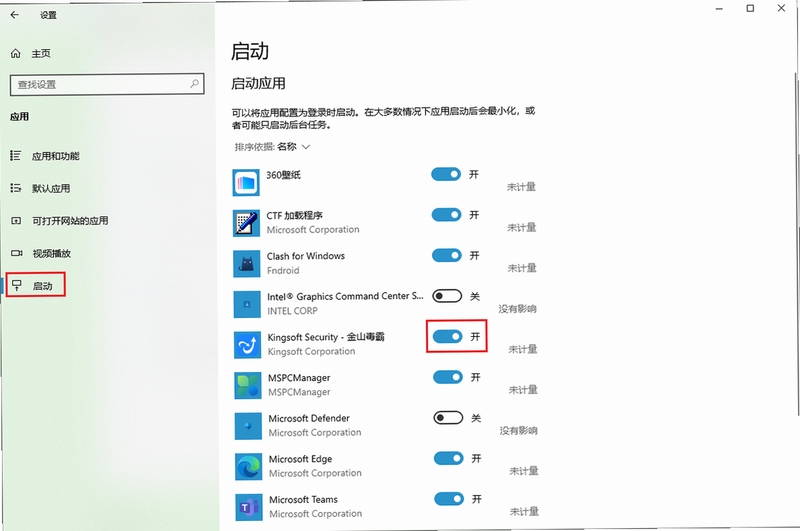Click the Microsoft Teams logo icon

coord(249,507)
